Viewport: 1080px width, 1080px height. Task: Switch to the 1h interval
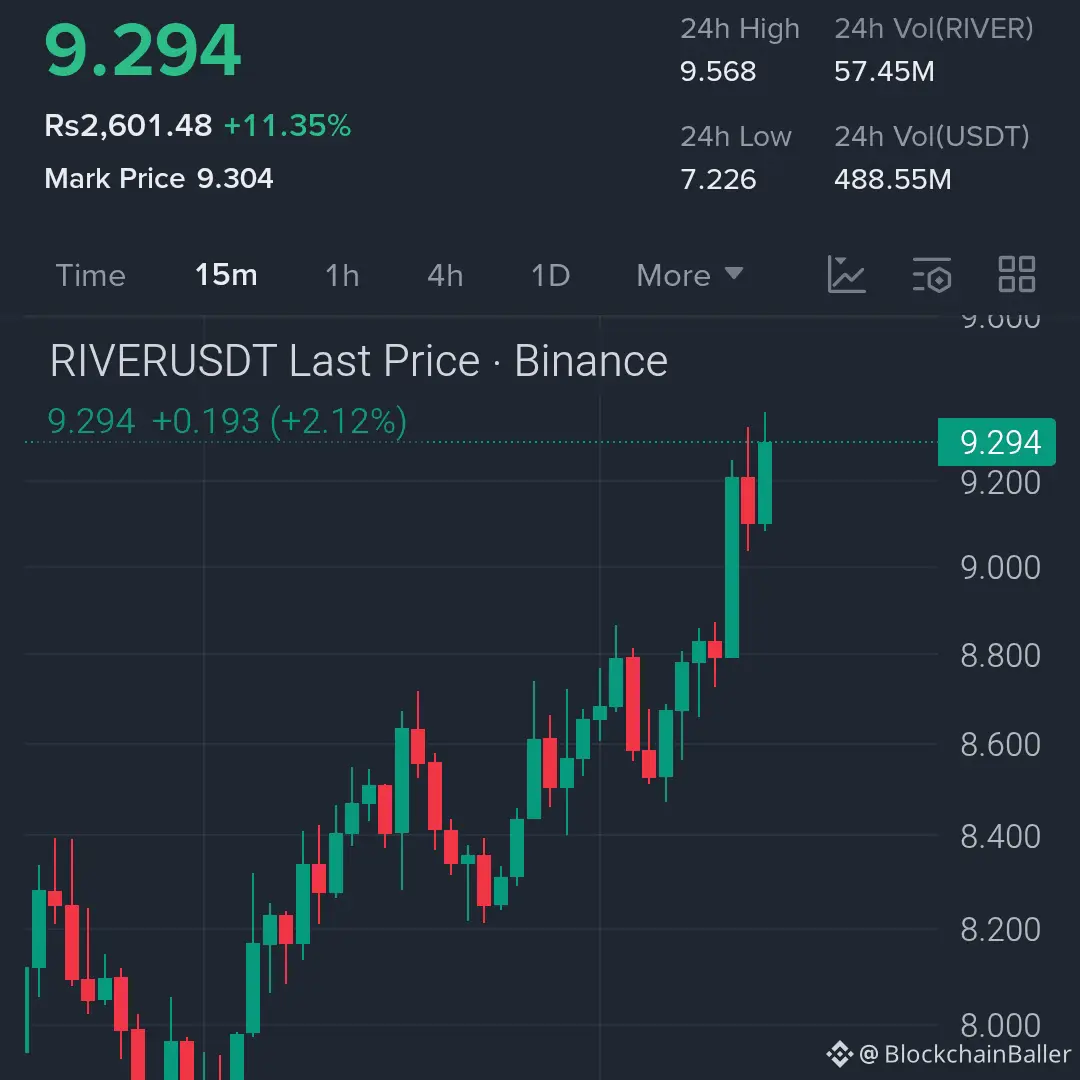point(342,276)
